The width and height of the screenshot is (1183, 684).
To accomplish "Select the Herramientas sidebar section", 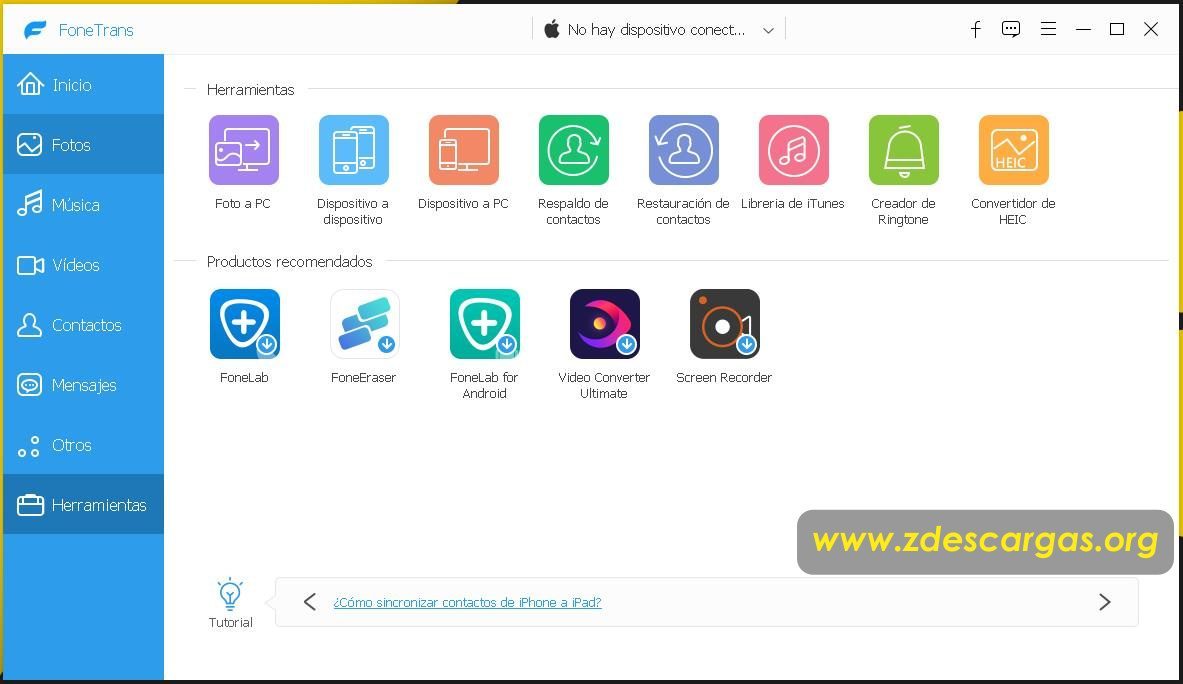I will (83, 505).
